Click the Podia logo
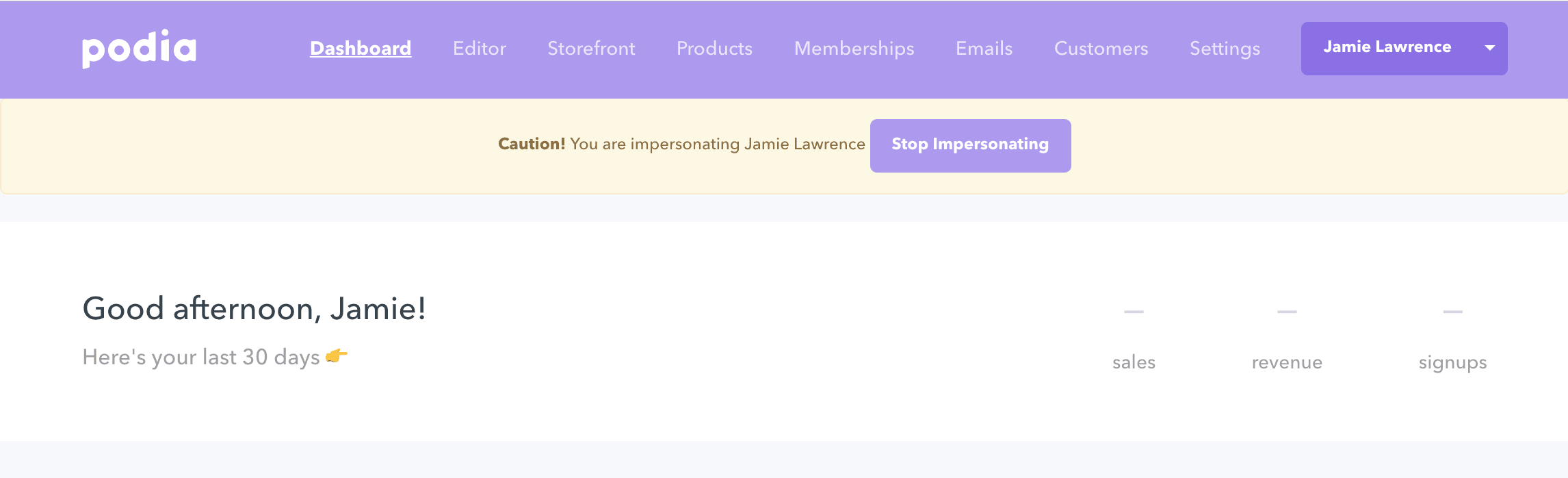This screenshot has width=1568, height=478. [139, 49]
